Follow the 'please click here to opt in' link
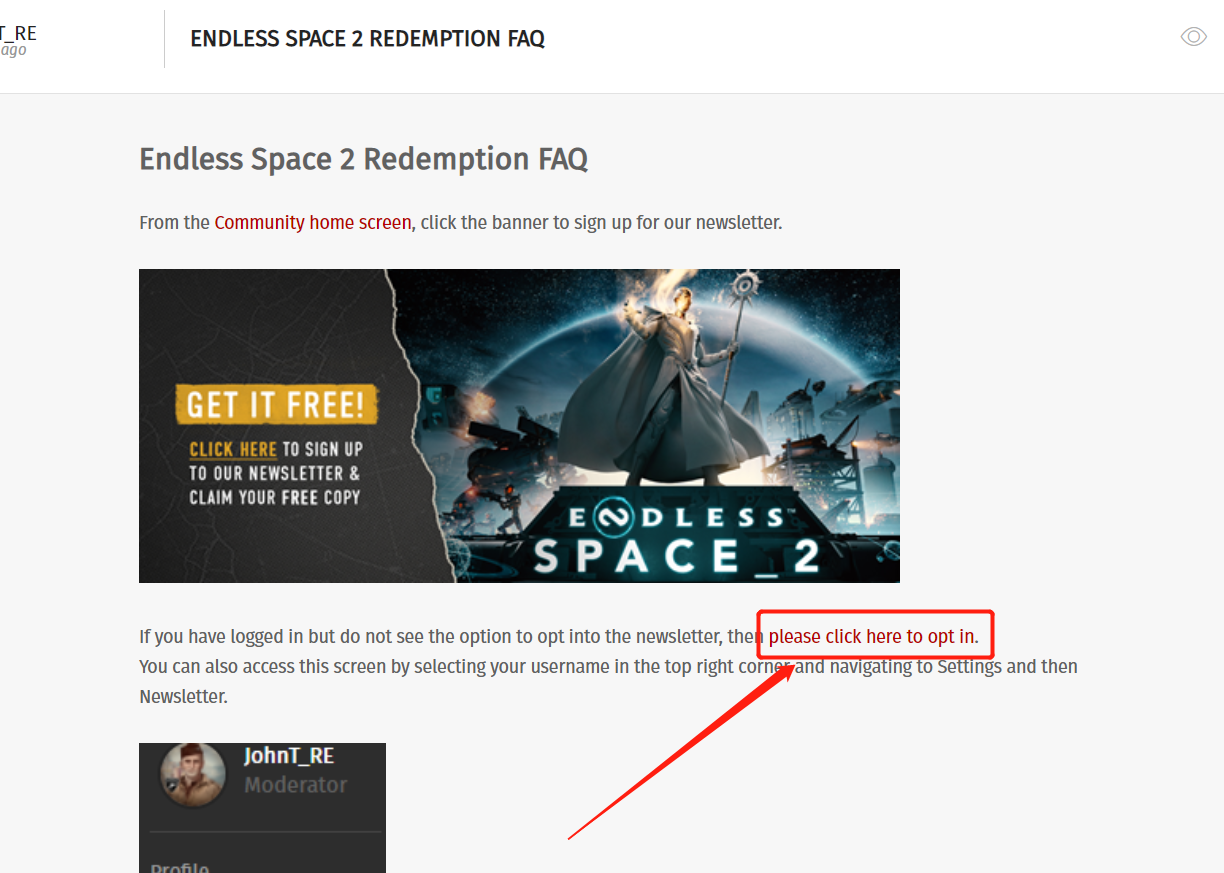Viewport: 1224px width, 873px height. 873,637
